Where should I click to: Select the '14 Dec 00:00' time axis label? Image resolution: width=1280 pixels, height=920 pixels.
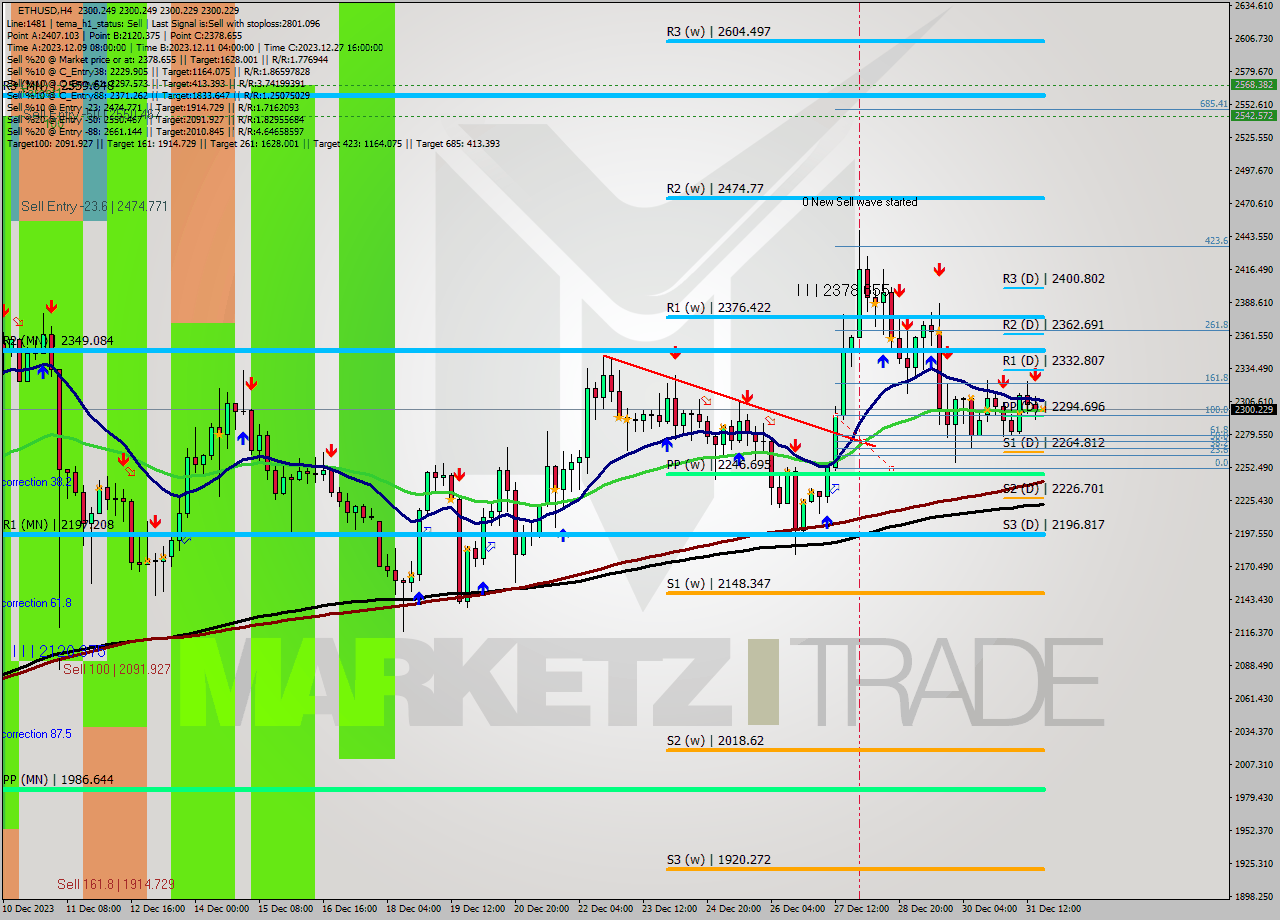(x=220, y=909)
